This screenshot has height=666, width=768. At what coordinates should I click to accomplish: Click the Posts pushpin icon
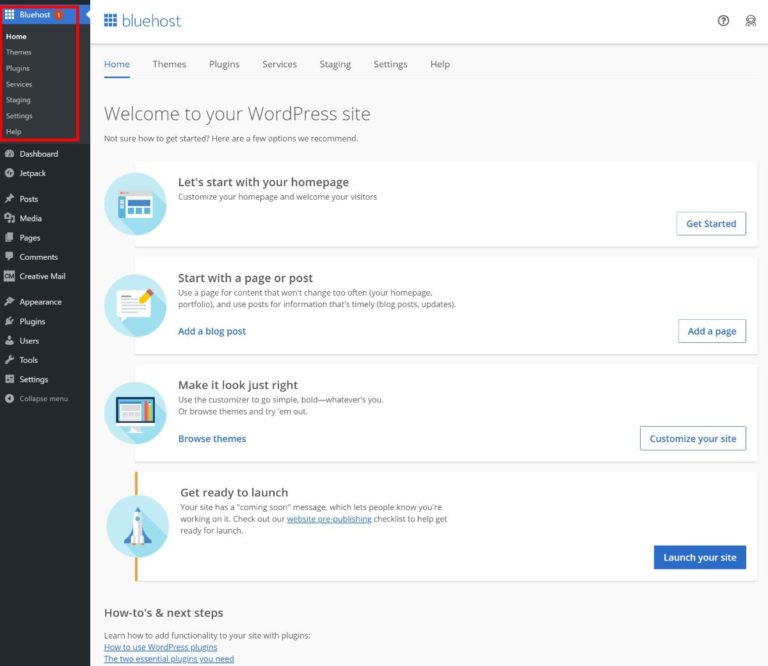point(9,199)
